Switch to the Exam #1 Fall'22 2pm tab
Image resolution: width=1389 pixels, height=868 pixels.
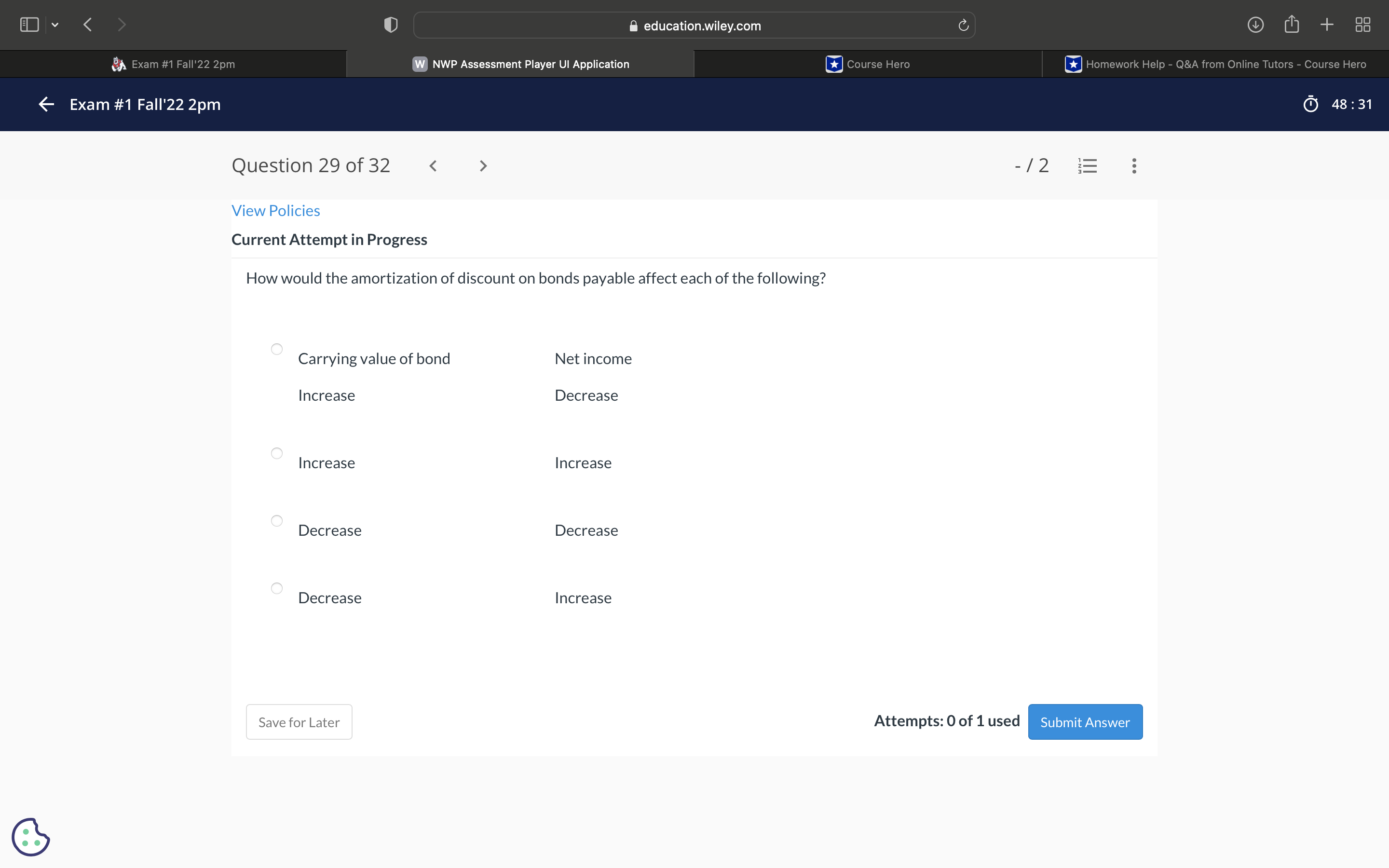pyautogui.click(x=173, y=64)
